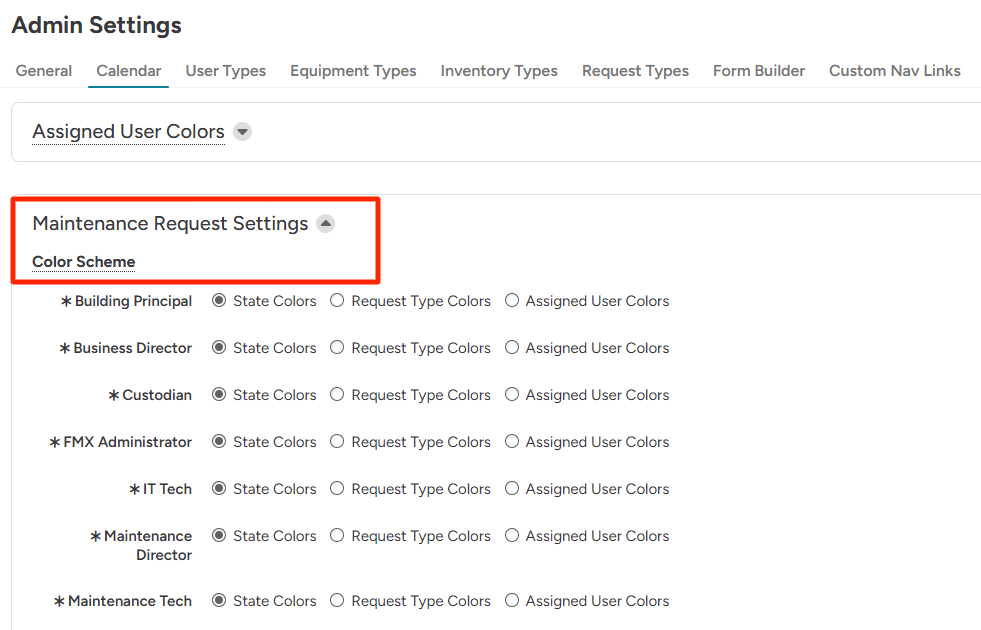Select State Colors for Custodian
This screenshot has width=981, height=630.
pos(219,395)
